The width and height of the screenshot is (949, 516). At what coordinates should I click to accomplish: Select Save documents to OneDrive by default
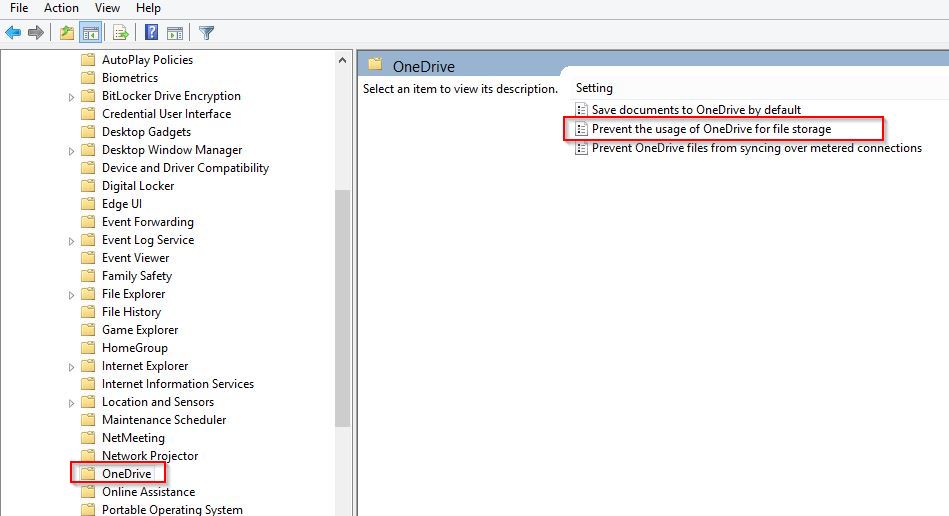pos(696,109)
